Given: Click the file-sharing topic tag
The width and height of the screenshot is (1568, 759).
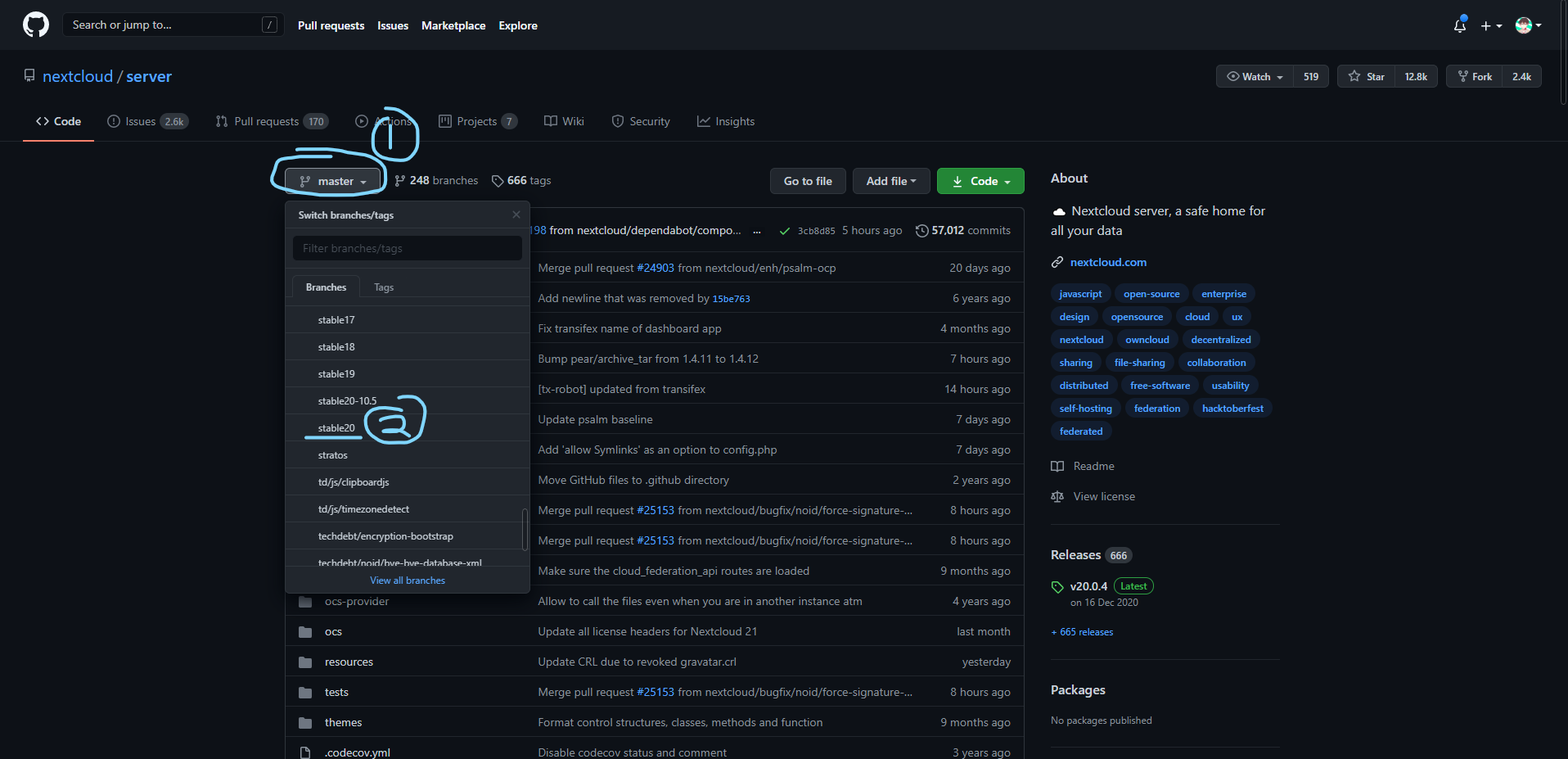Looking at the screenshot, I should [1139, 363].
